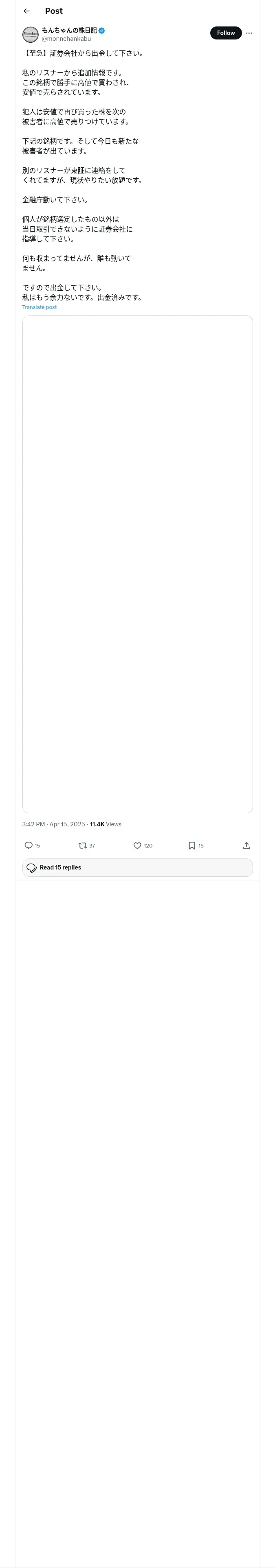Open the more options ellipsis menu
The height and width of the screenshot is (1568, 275).
[249, 33]
